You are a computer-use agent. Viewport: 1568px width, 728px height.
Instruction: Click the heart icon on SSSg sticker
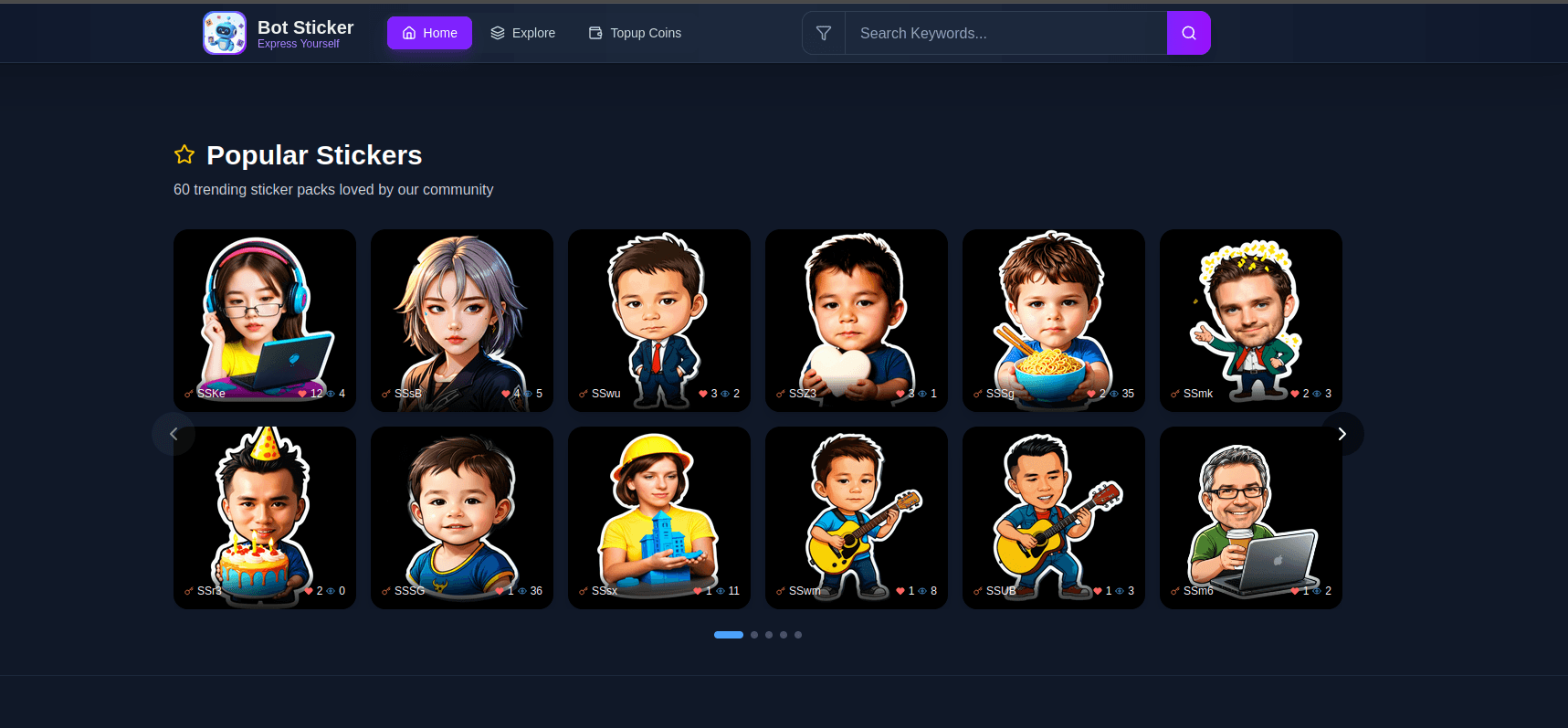(1091, 394)
